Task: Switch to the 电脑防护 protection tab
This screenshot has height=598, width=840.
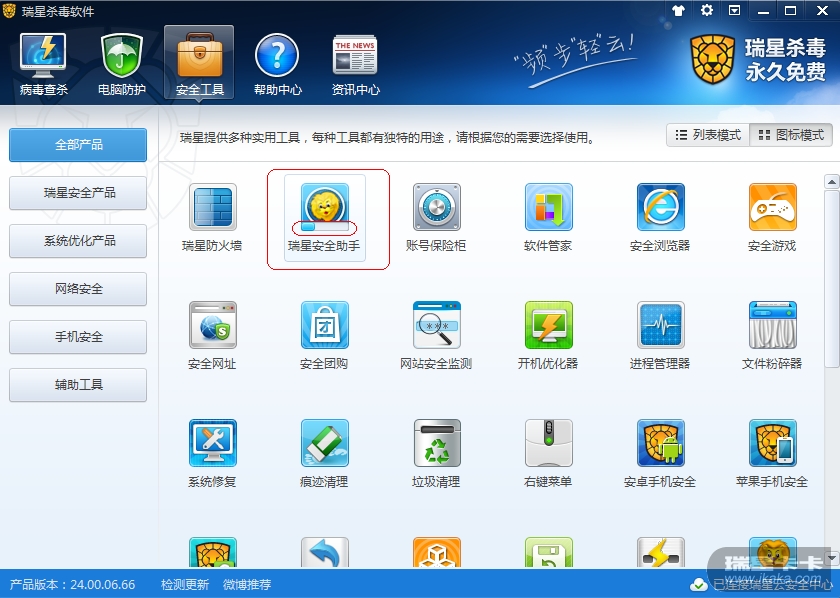Action: pyautogui.click(x=122, y=64)
